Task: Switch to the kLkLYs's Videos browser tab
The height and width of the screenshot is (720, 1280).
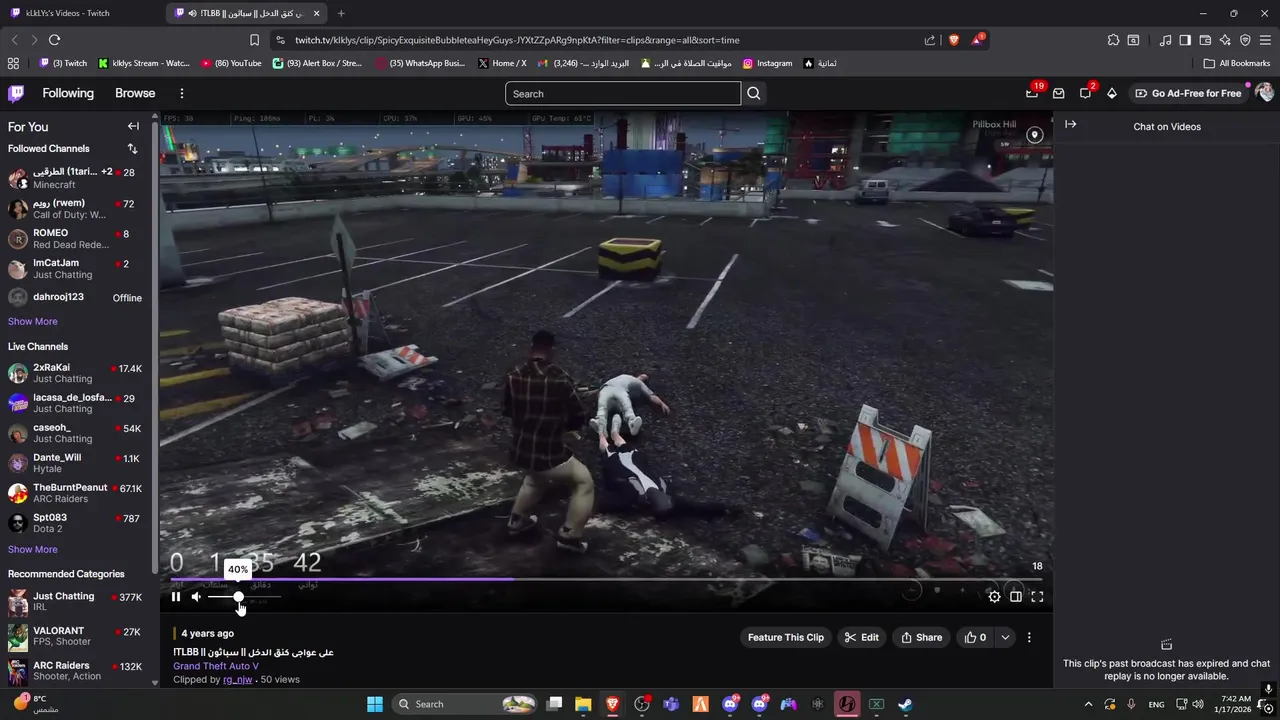Action: (x=82, y=13)
